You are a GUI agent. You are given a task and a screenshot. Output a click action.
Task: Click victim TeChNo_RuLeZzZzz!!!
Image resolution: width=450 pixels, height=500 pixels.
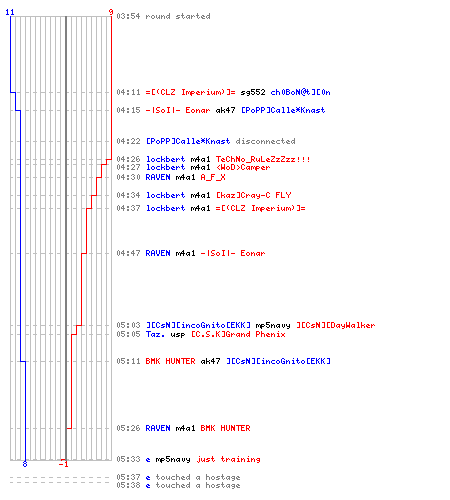pyautogui.click(x=263, y=159)
